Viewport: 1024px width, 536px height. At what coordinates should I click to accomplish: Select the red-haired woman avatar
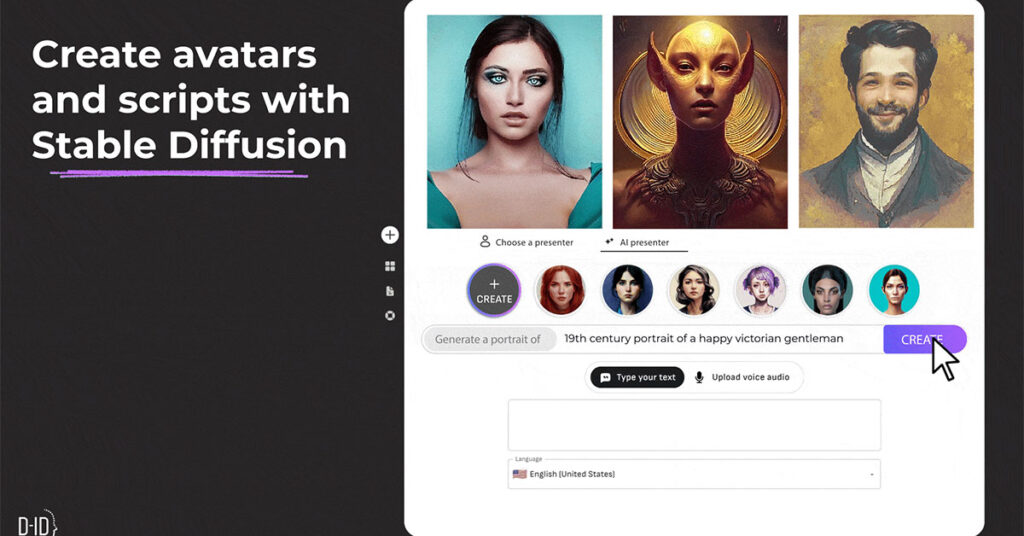(x=560, y=290)
